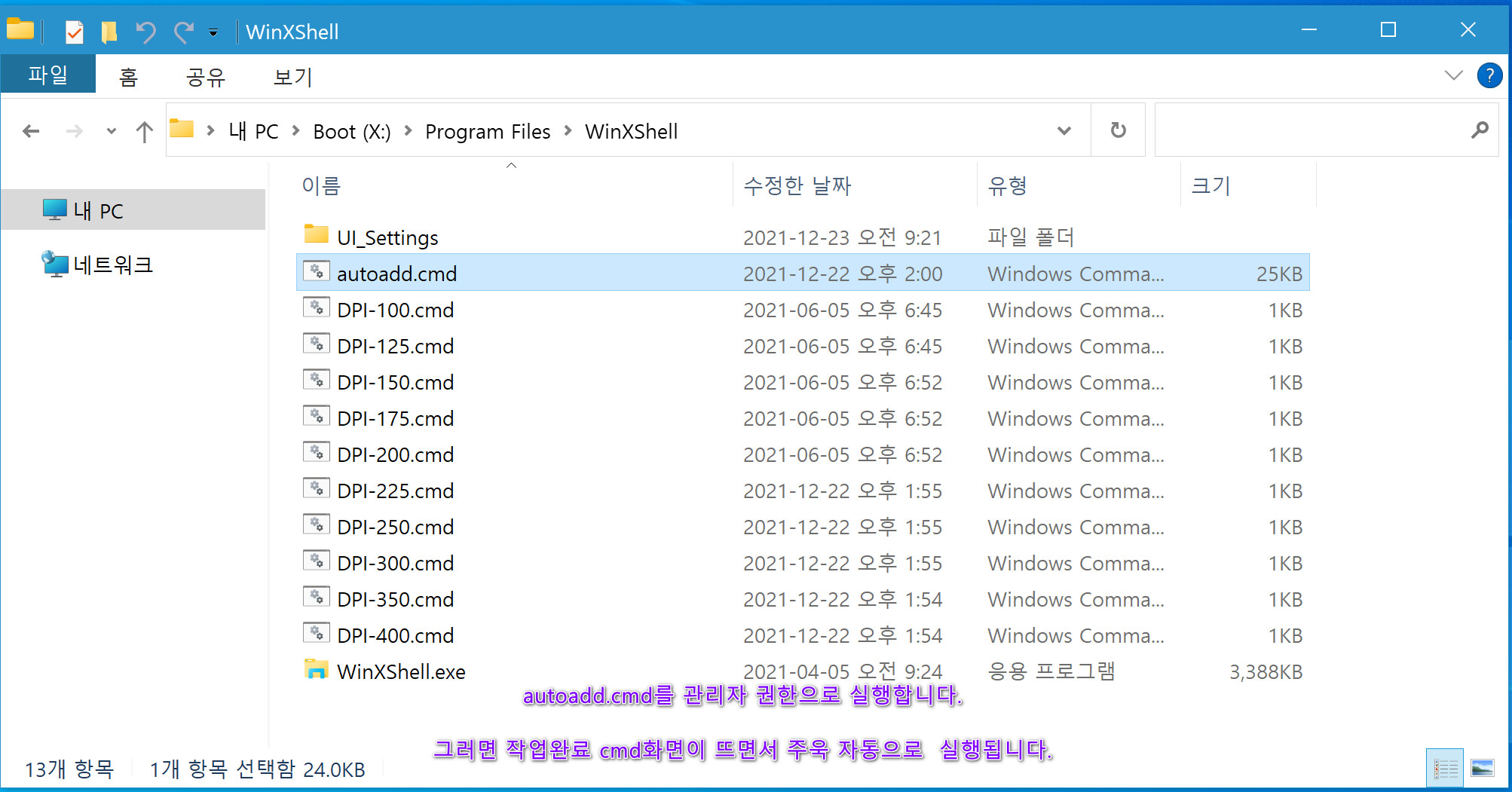Click the File Explorer icon in title bar
Viewport: 1512px width, 792px height.
coord(20,30)
